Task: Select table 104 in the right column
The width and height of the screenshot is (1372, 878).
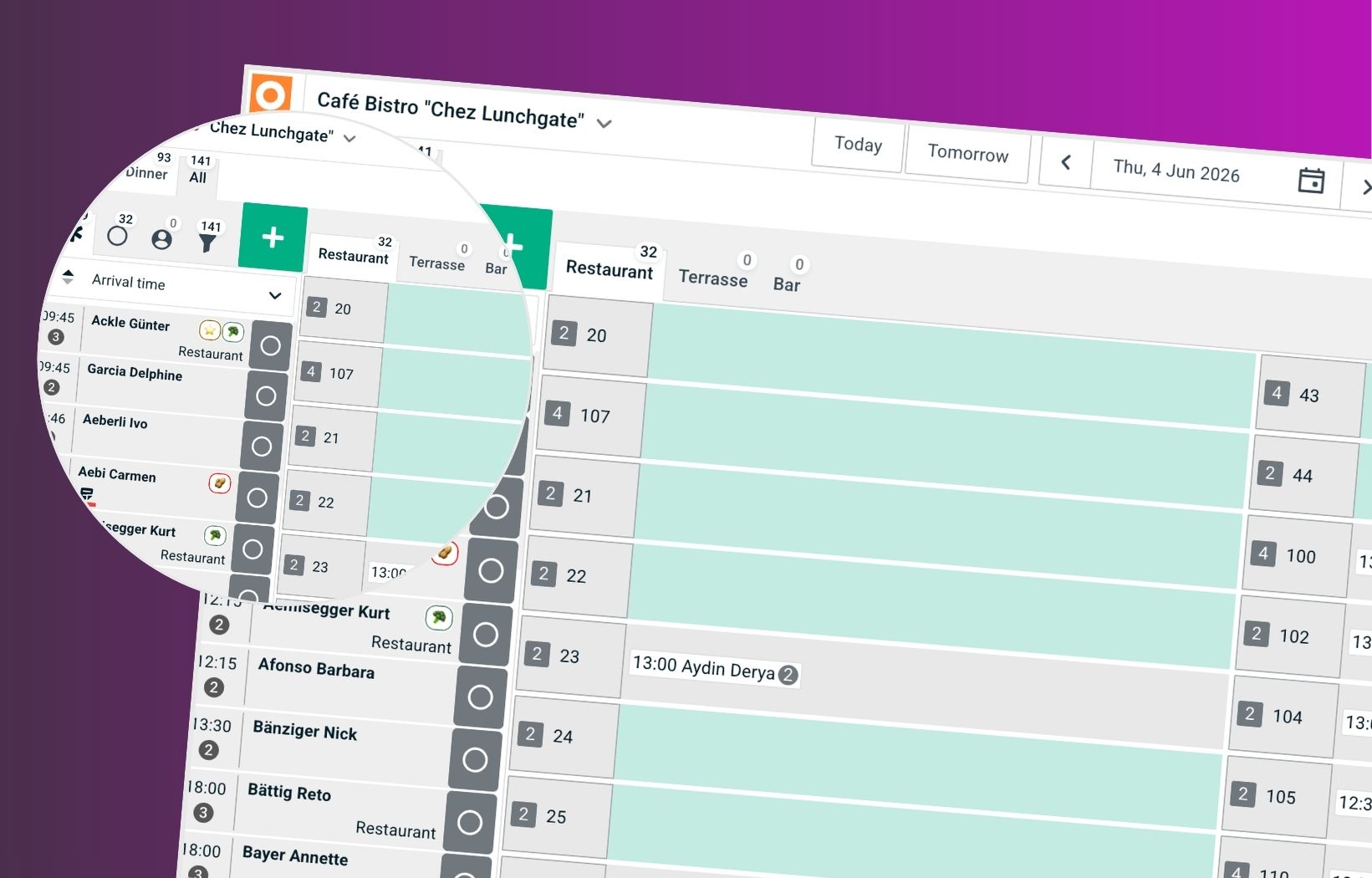Action: (x=1284, y=717)
